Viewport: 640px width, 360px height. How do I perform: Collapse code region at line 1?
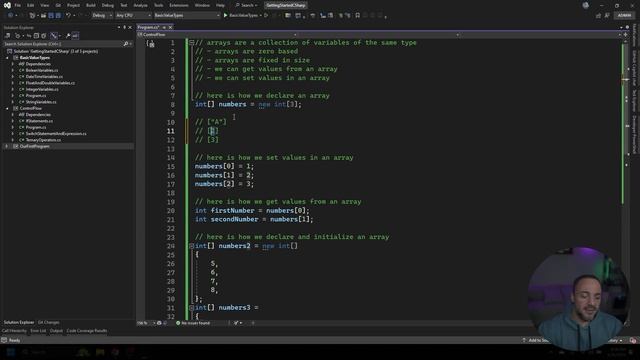pyautogui.click(x=191, y=42)
